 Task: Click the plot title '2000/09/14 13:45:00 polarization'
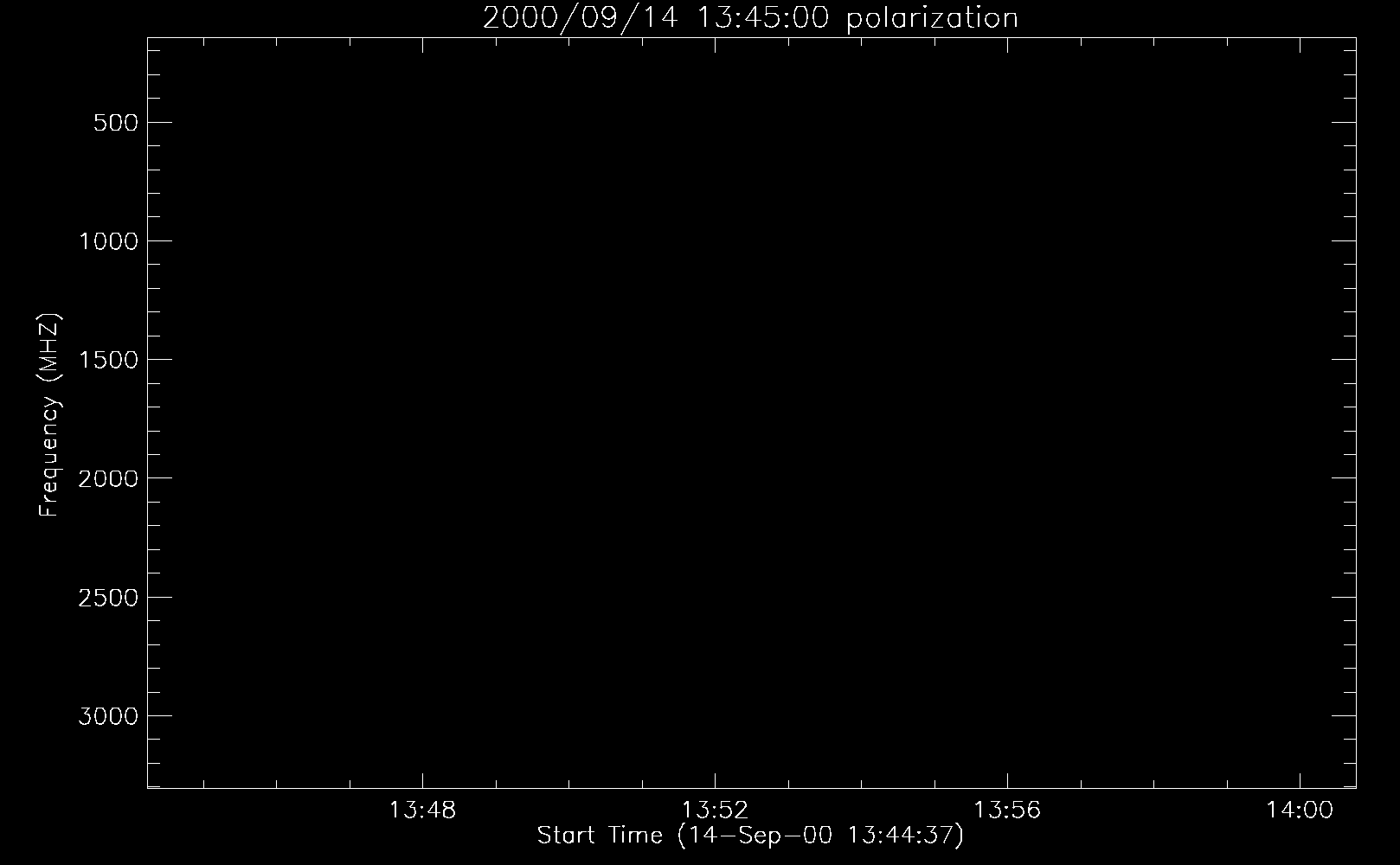click(750, 17)
